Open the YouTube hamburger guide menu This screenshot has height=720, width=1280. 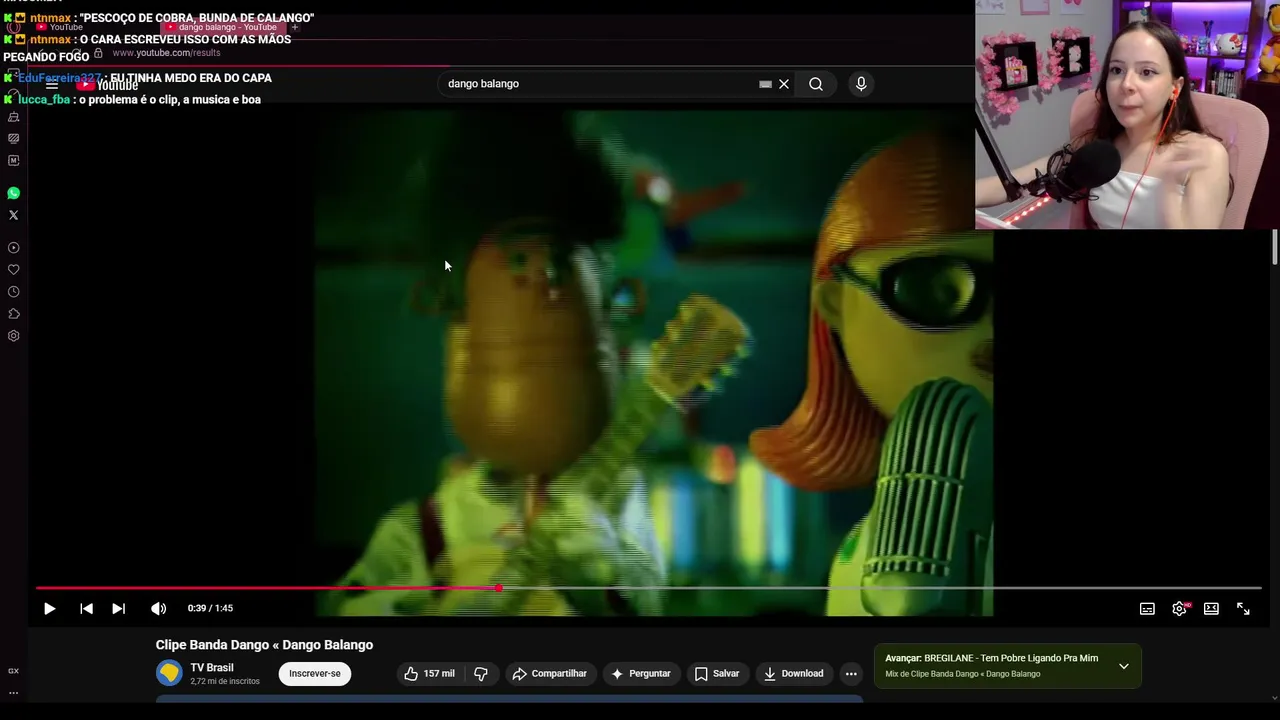click(x=52, y=85)
